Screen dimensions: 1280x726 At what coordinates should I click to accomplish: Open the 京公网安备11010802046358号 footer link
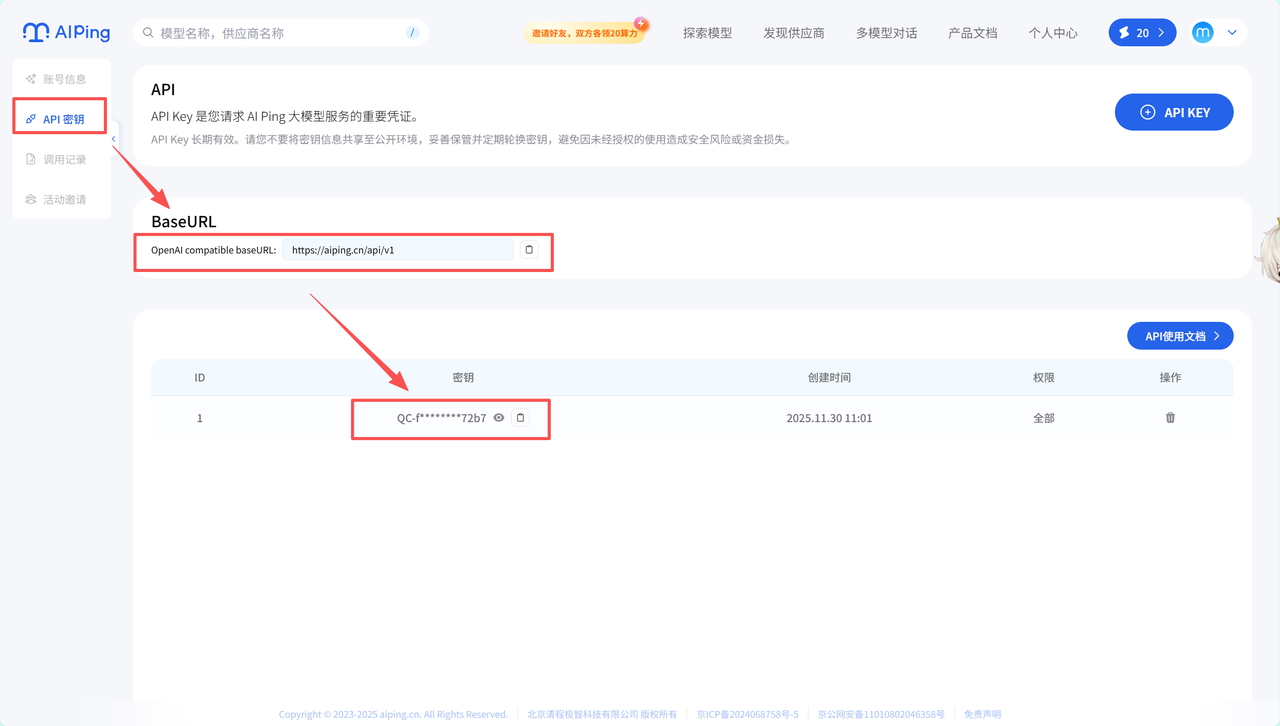pyautogui.click(x=881, y=715)
